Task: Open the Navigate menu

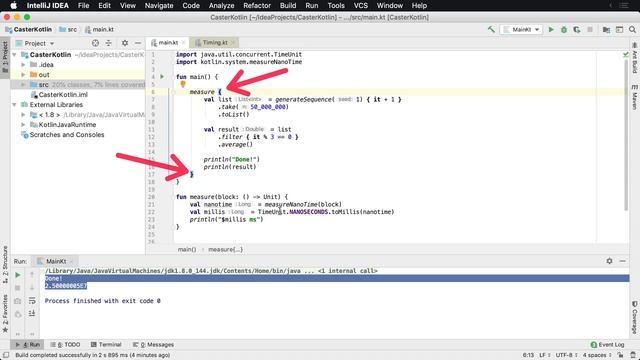Action: (159, 5)
